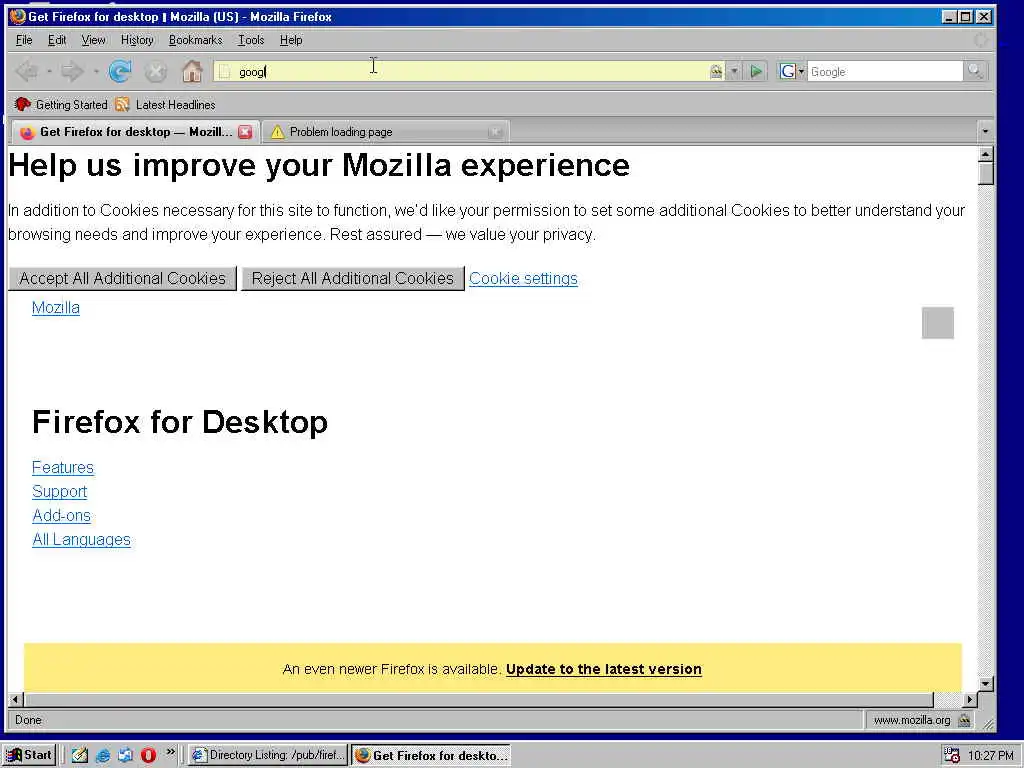
Task: Click the horizontal scrollbar right arrow
Action: 970,699
